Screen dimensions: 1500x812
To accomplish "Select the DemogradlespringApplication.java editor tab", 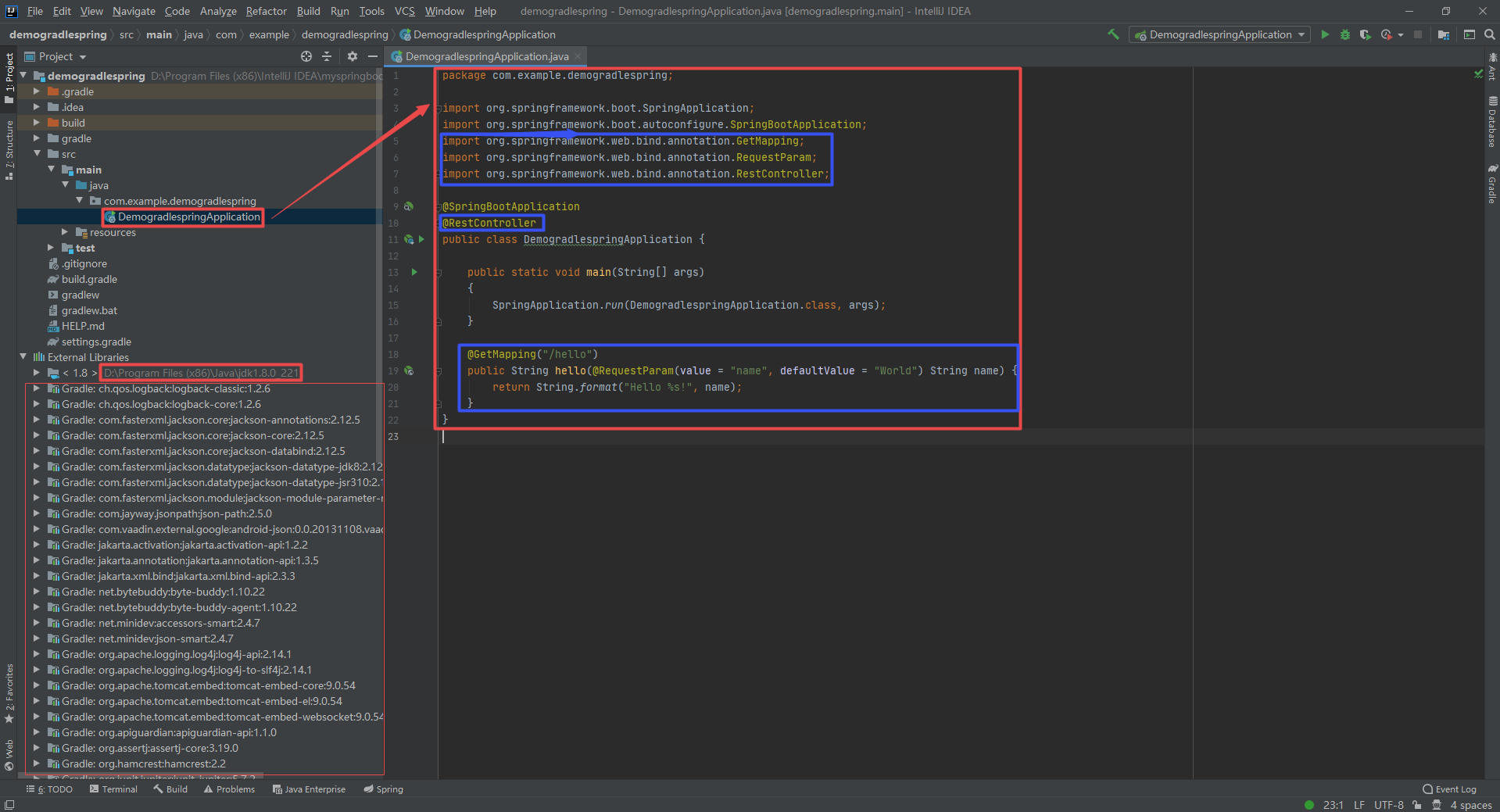I will tap(487, 56).
